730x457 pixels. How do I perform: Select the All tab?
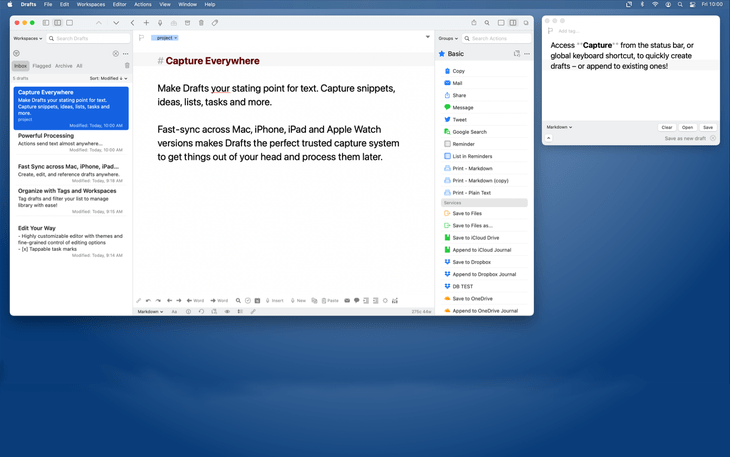click(79, 66)
